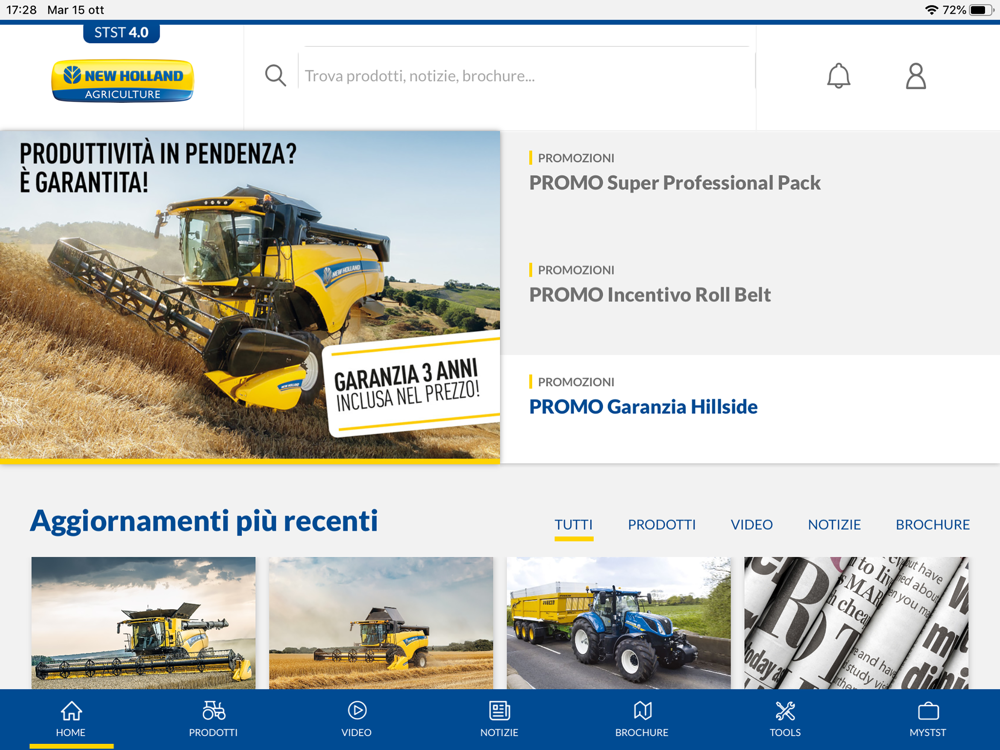The height and width of the screenshot is (750, 1000).
Task: Tap the search magnifier icon
Action: [x=276, y=76]
